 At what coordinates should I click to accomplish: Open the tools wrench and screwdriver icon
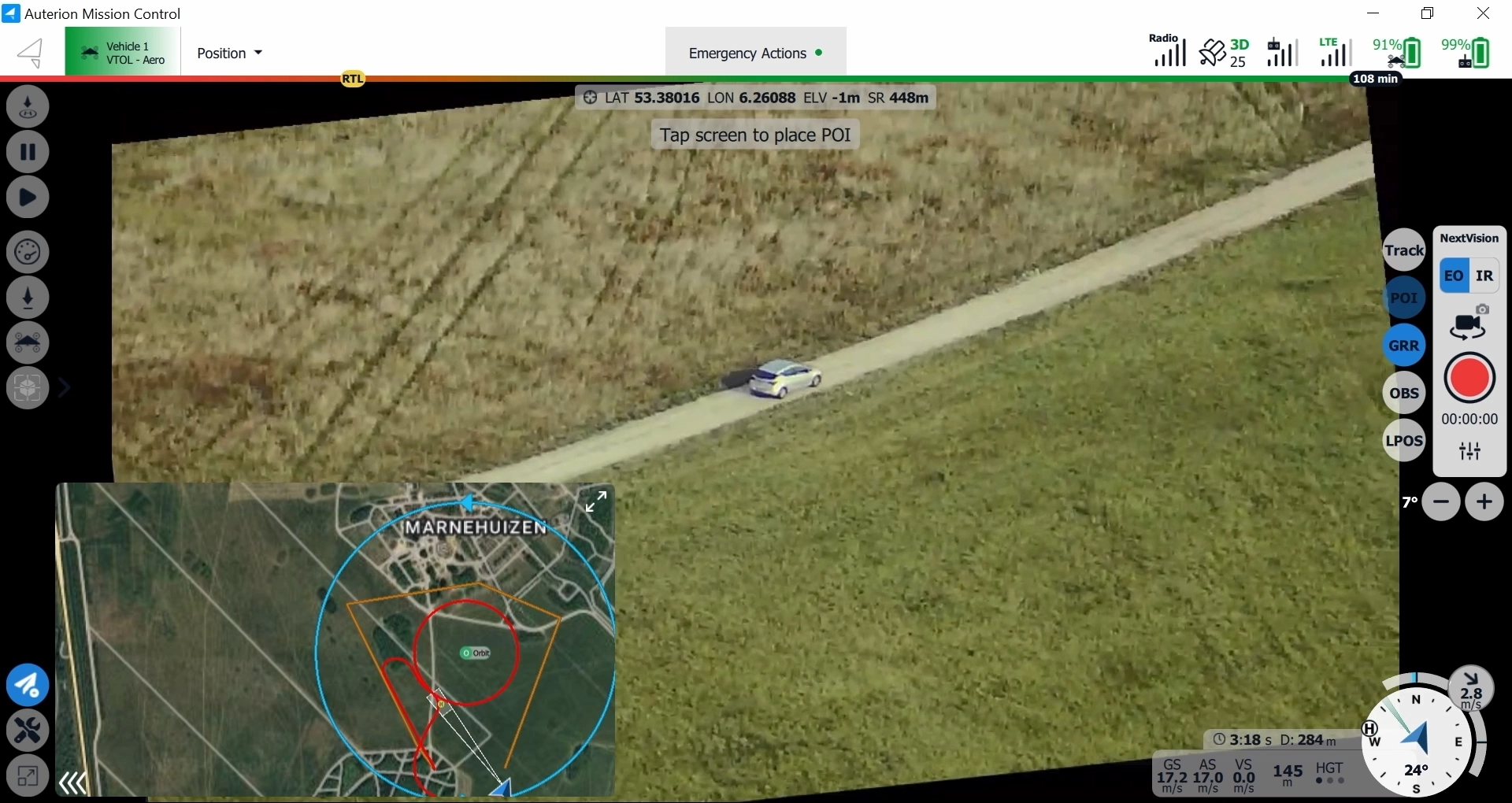point(28,731)
